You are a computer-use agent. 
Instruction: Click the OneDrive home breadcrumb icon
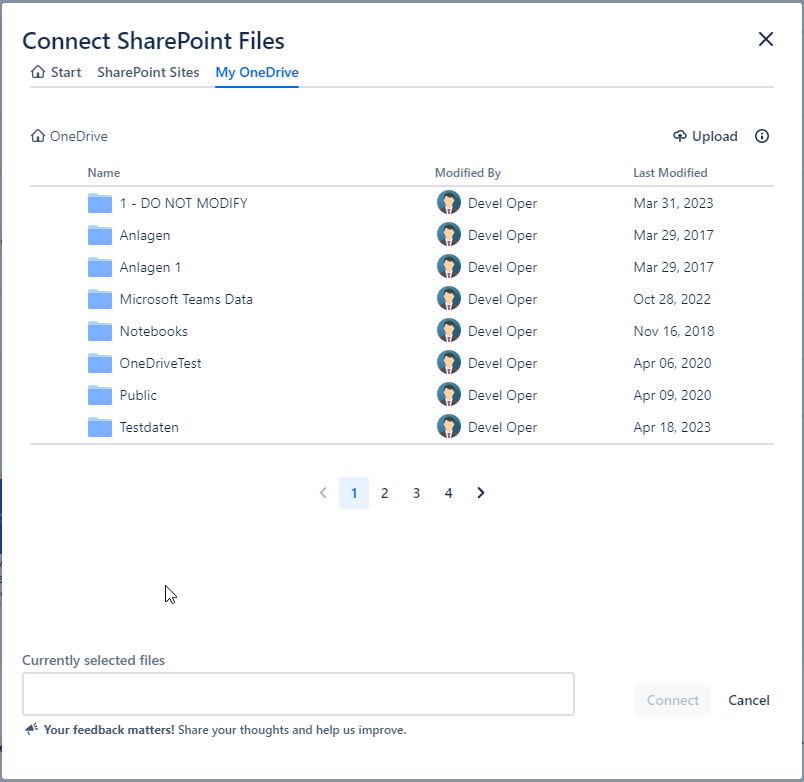click(38, 136)
